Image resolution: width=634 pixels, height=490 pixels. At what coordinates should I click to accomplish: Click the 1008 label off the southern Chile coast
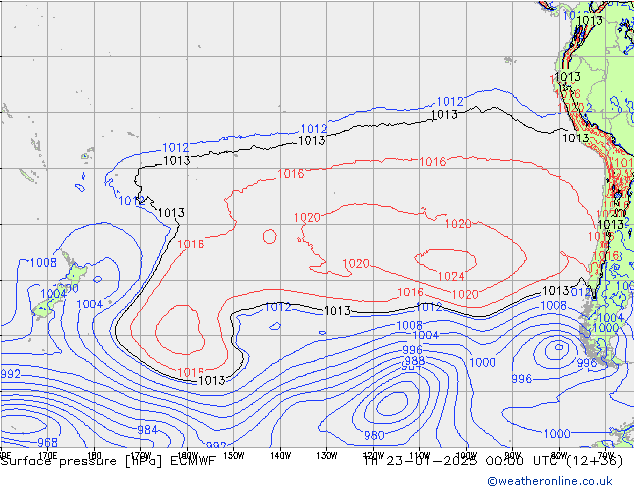(x=554, y=306)
